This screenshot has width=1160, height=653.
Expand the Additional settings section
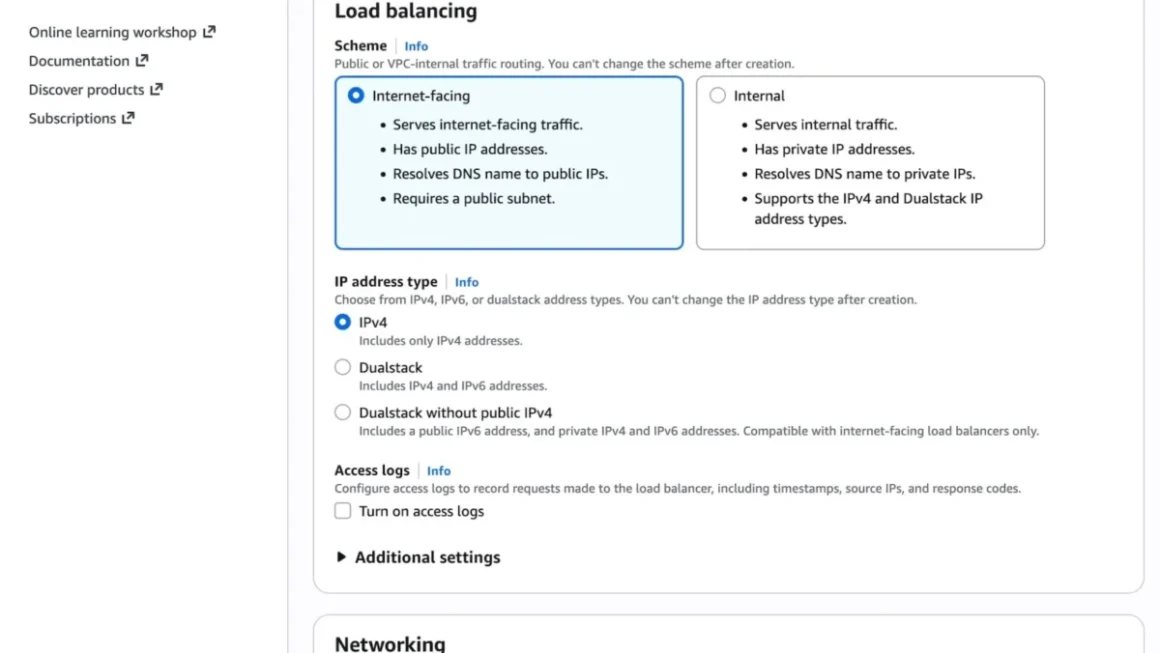point(418,557)
